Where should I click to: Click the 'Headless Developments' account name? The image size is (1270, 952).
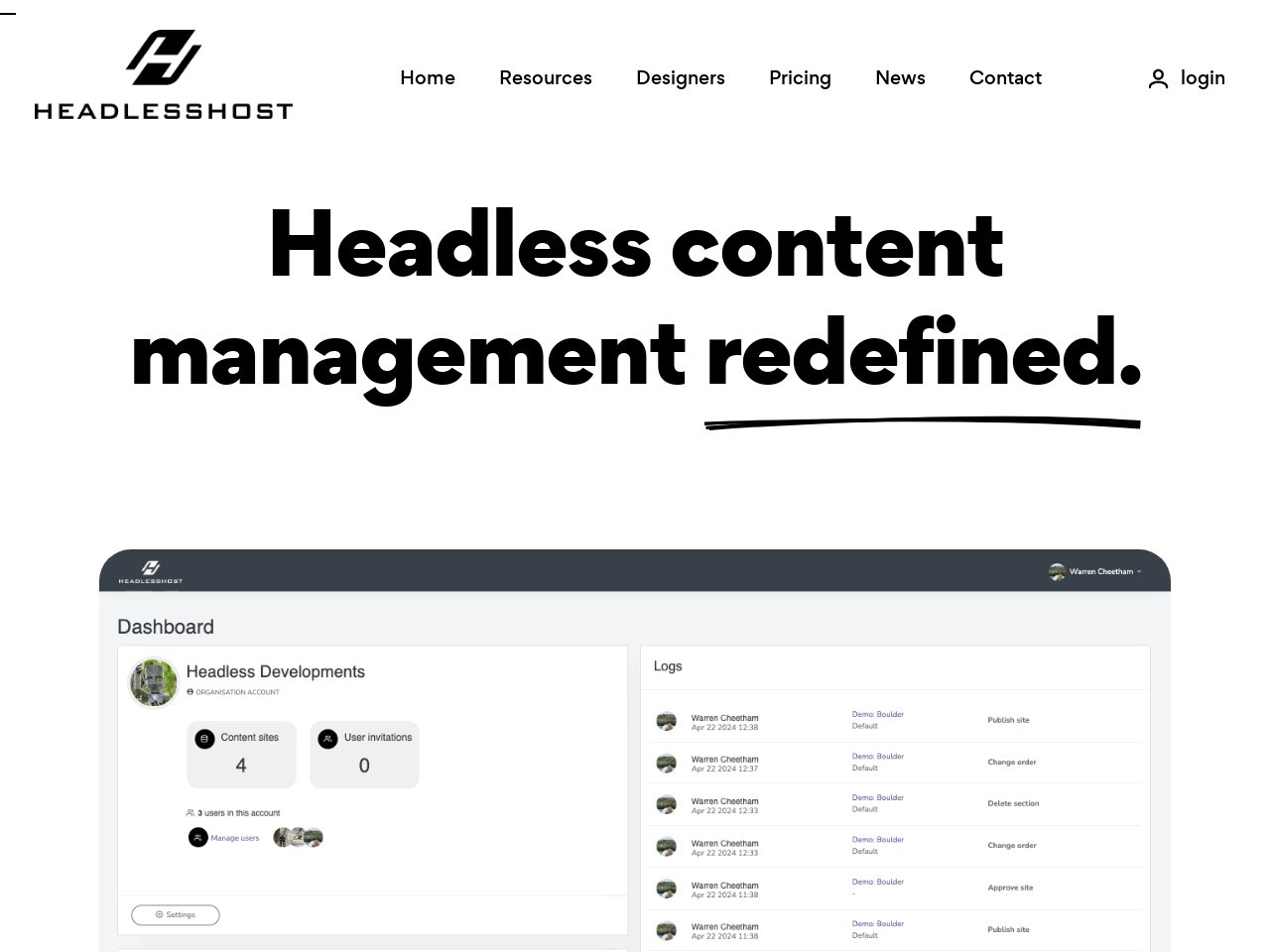click(x=276, y=671)
